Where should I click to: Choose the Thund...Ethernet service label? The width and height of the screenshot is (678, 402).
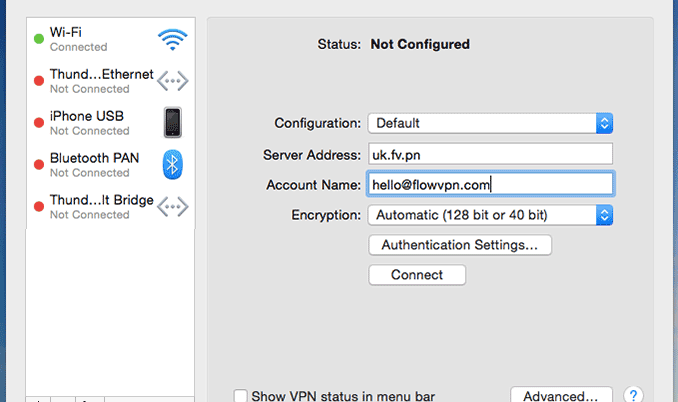pyautogui.click(x=101, y=74)
